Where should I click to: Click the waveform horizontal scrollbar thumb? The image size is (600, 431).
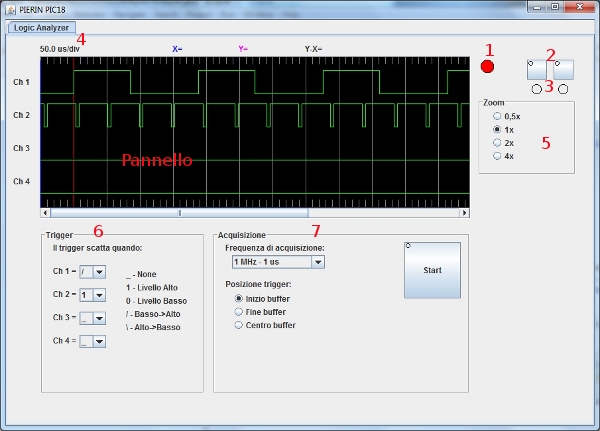[x=180, y=213]
